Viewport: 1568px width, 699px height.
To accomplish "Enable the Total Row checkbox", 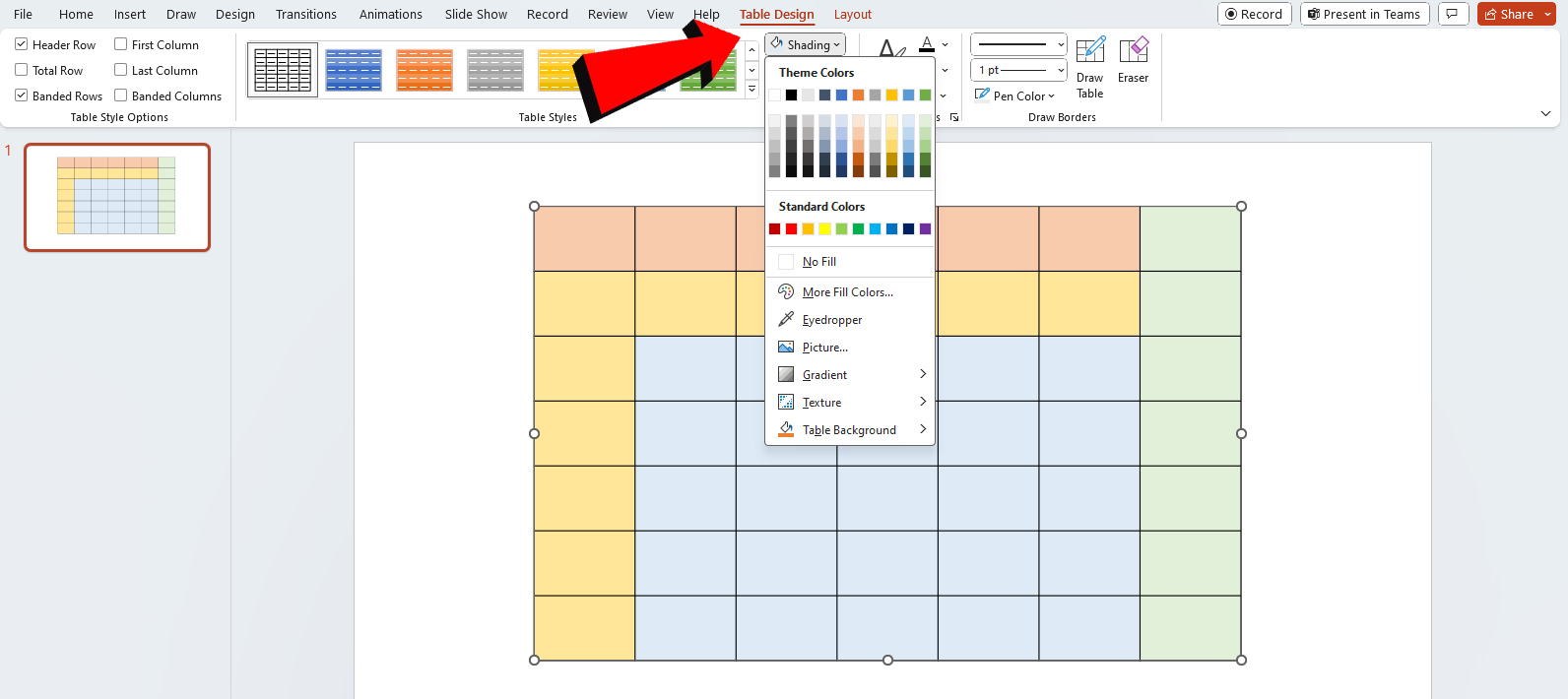I will click(x=22, y=70).
